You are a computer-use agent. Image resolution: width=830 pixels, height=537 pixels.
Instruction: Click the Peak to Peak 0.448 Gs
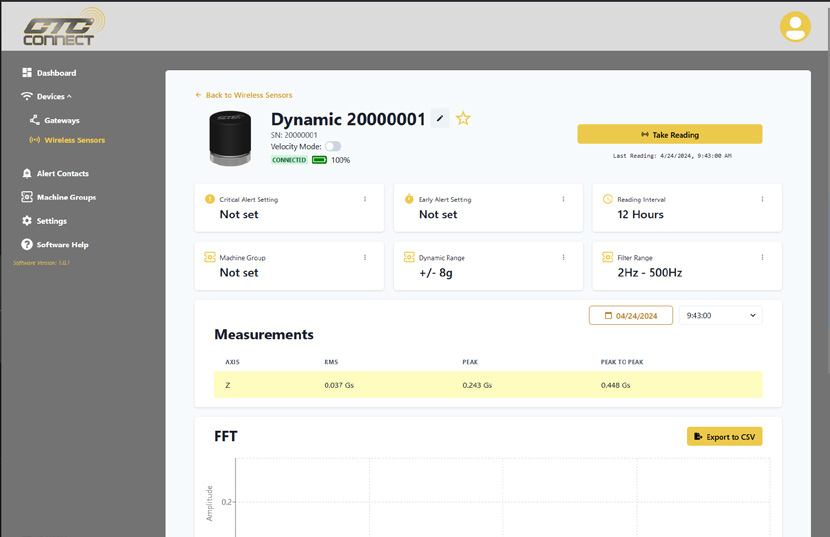coord(615,385)
